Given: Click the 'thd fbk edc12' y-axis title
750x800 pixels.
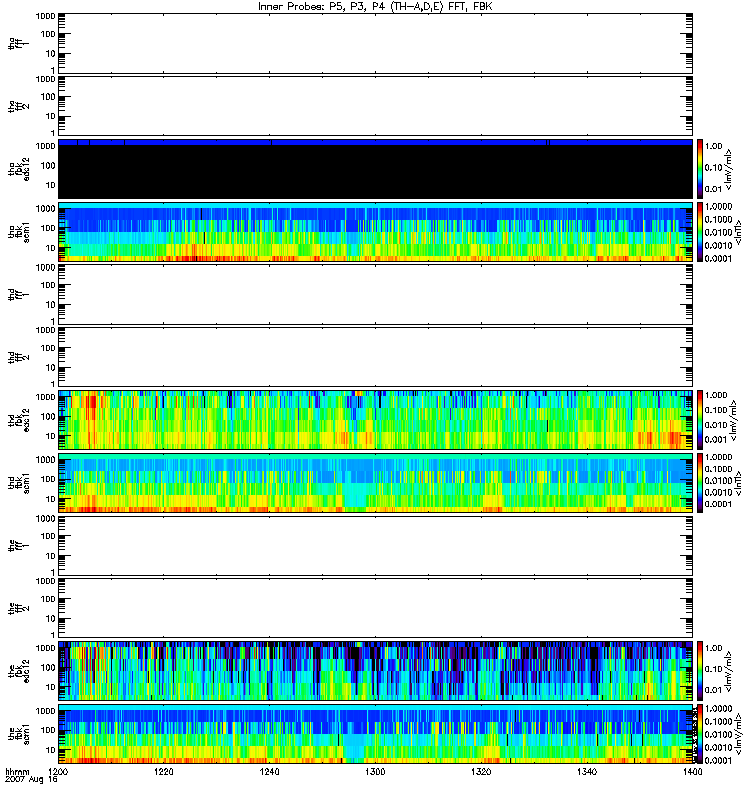Looking at the screenshot, I should point(19,420).
